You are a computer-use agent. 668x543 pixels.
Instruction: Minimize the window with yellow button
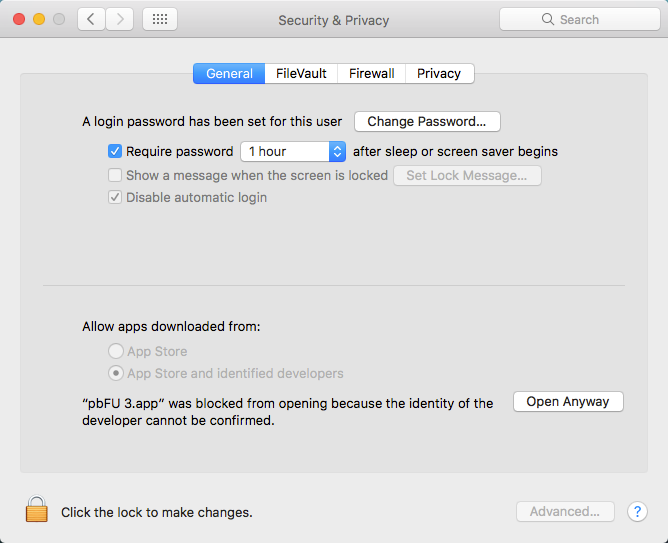click(x=40, y=19)
